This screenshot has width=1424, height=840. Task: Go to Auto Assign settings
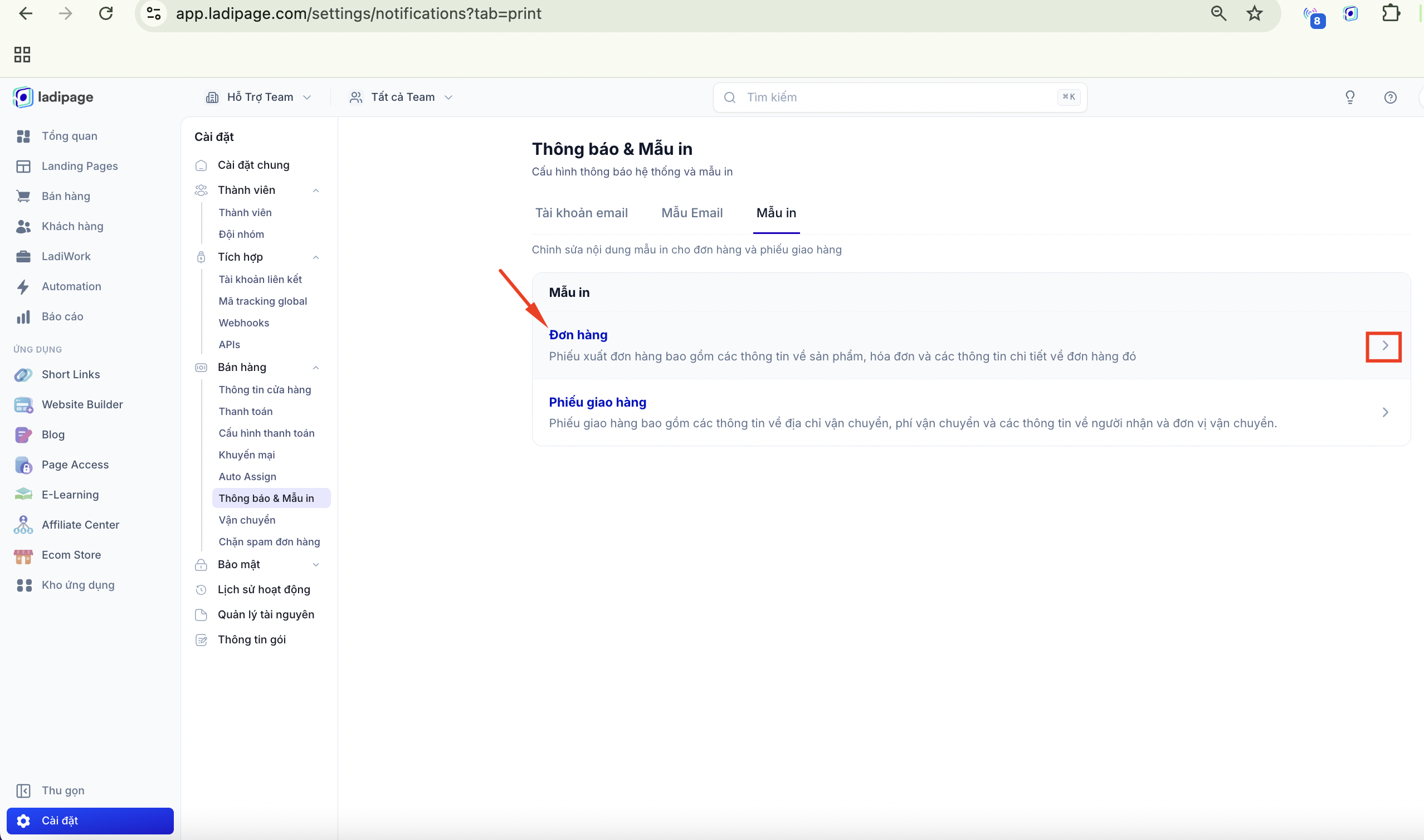pyautogui.click(x=247, y=477)
